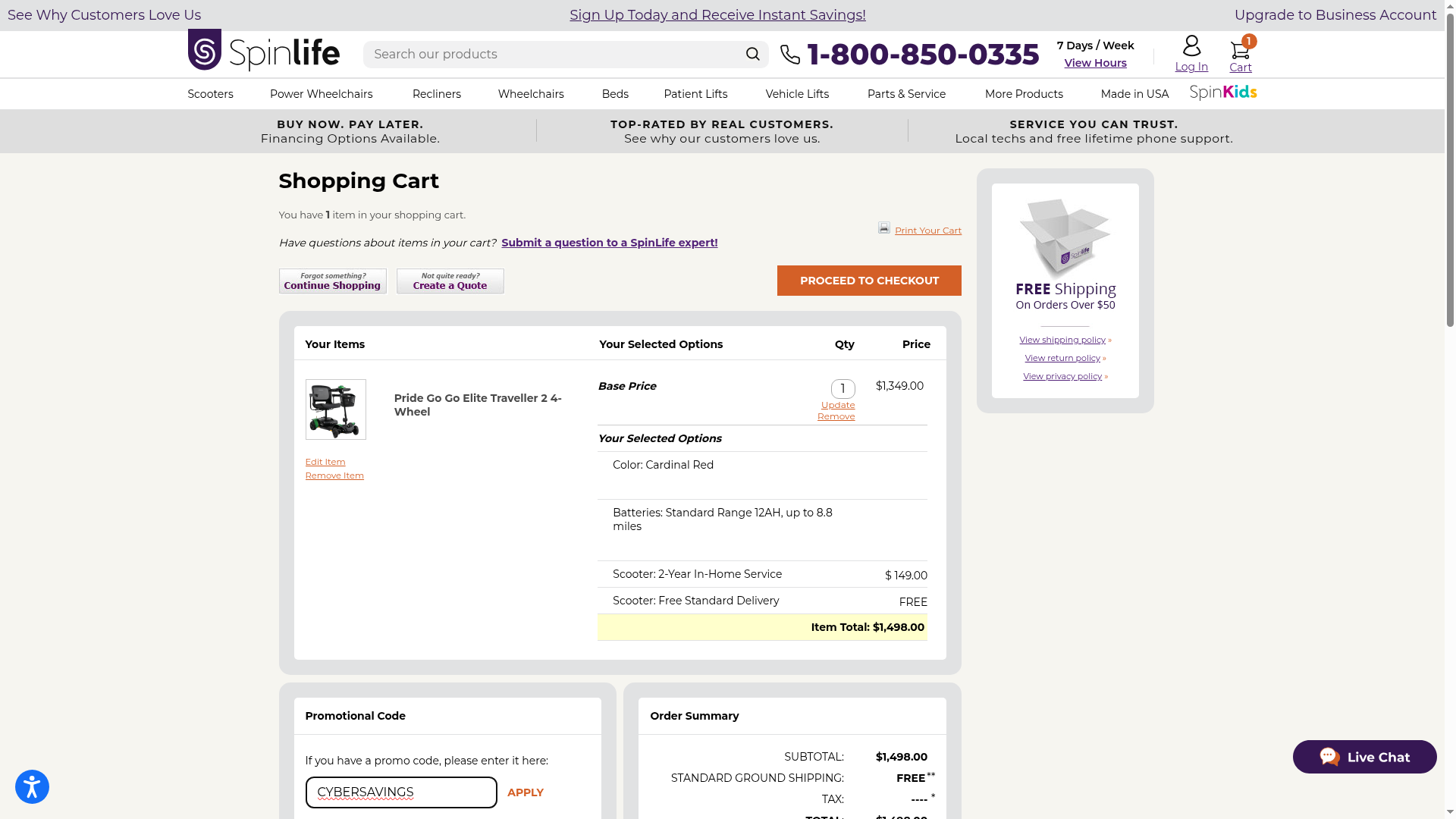
Task: Open the accessibility widget icon
Action: (32, 786)
